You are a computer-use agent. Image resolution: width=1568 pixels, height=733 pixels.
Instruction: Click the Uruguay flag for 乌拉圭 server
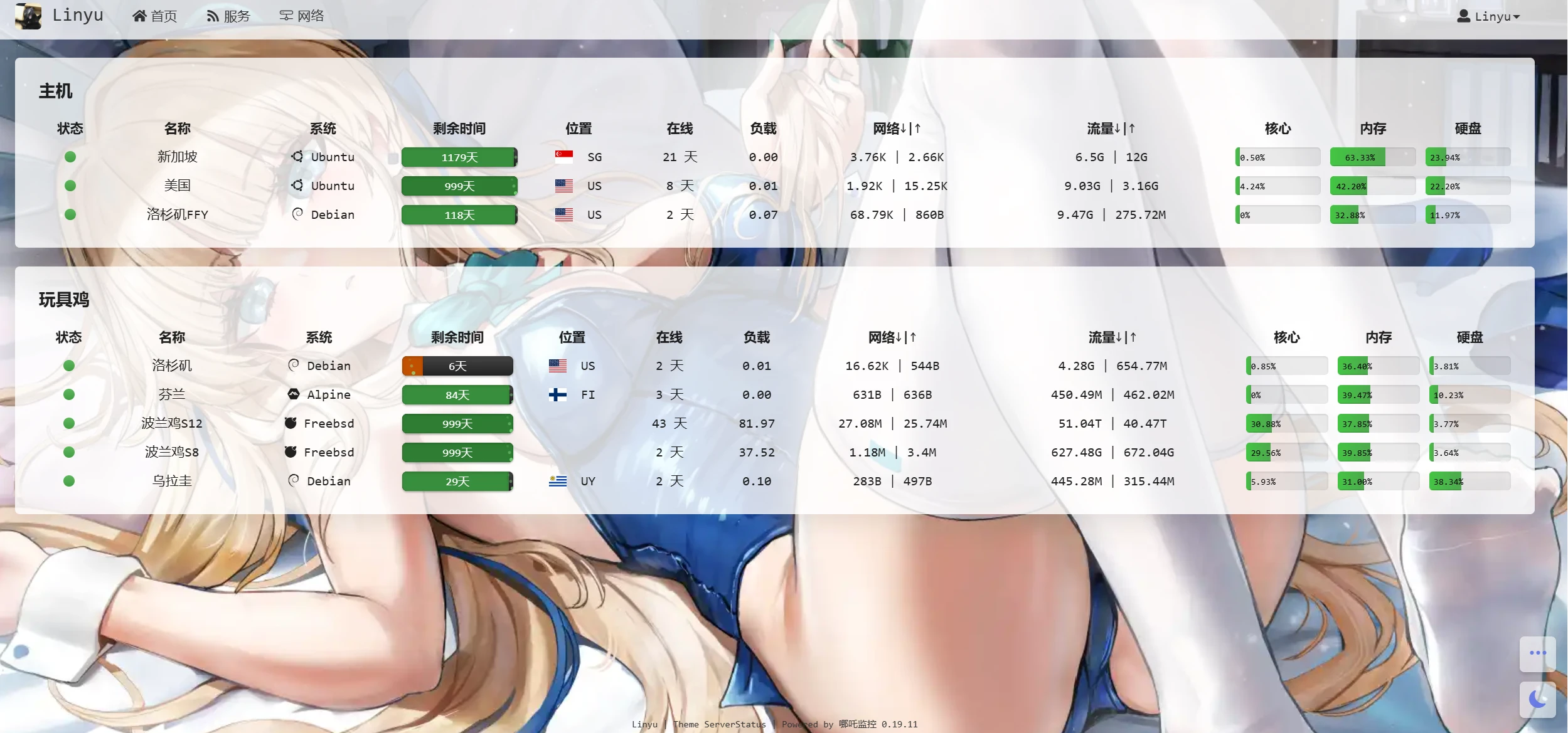click(x=557, y=481)
